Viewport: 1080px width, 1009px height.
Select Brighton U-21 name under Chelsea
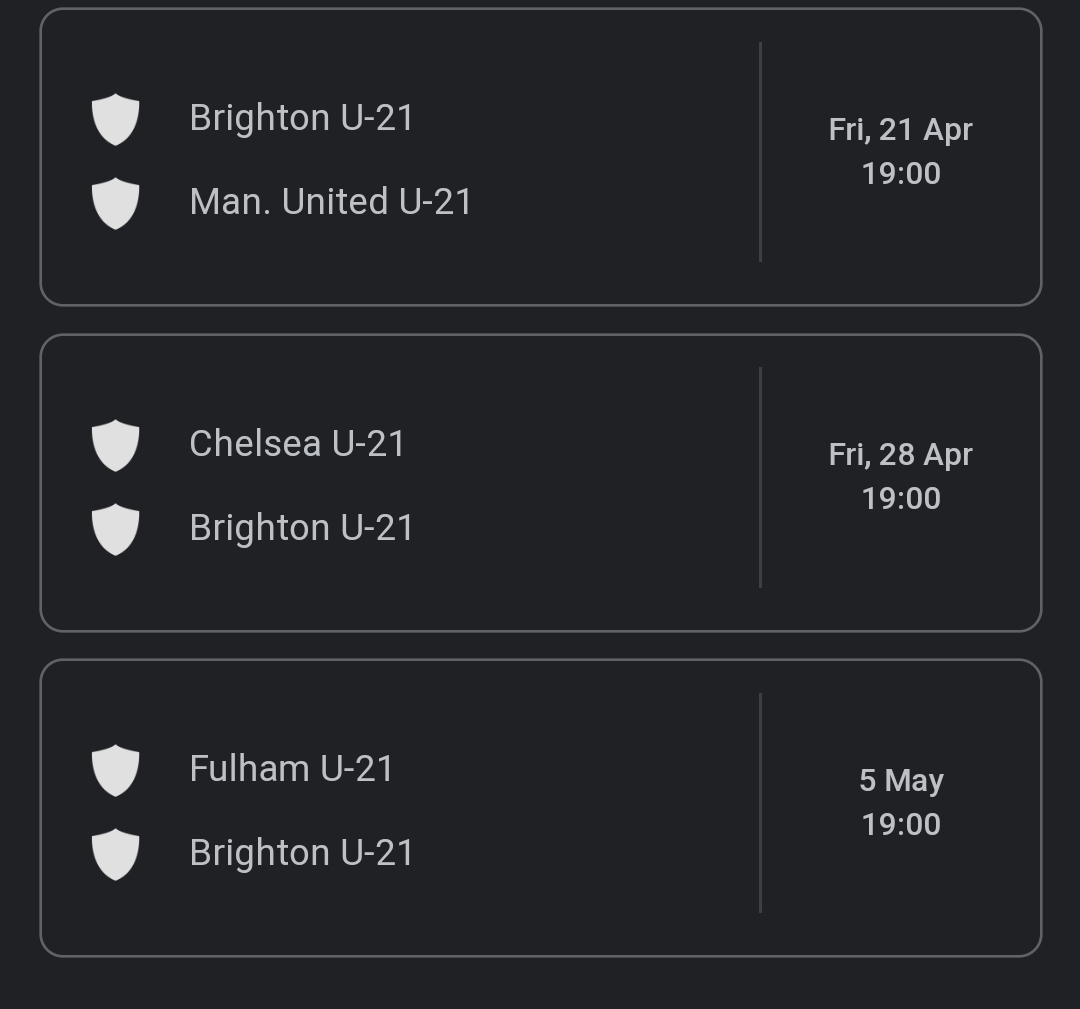tap(302, 528)
